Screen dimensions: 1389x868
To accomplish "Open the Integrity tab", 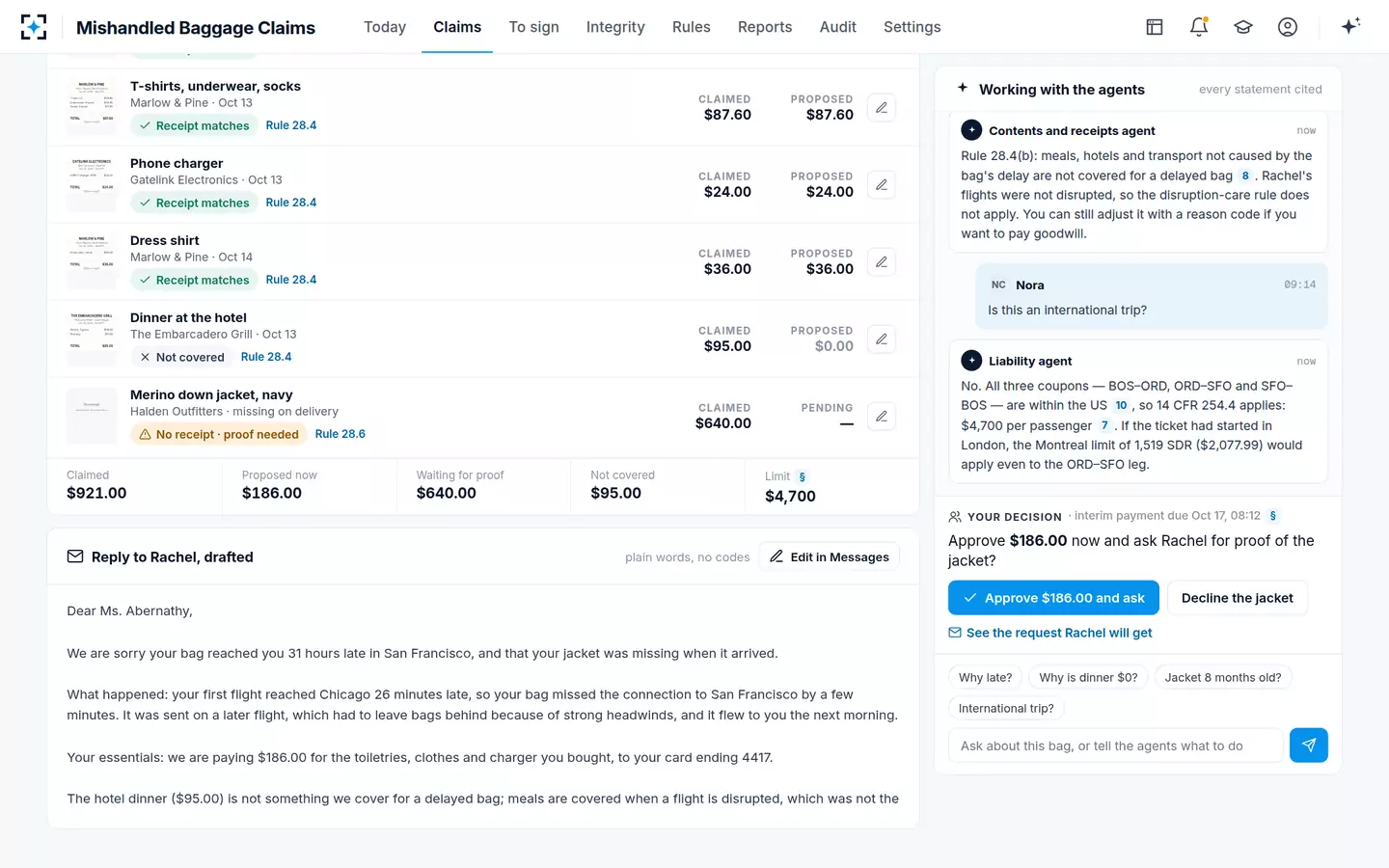I will [615, 27].
